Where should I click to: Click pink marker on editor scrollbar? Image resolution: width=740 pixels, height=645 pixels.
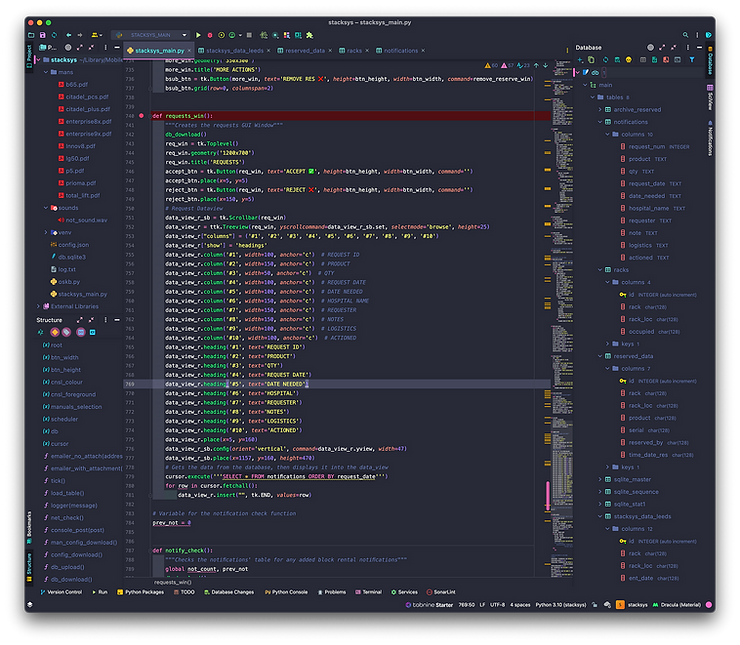click(547, 495)
